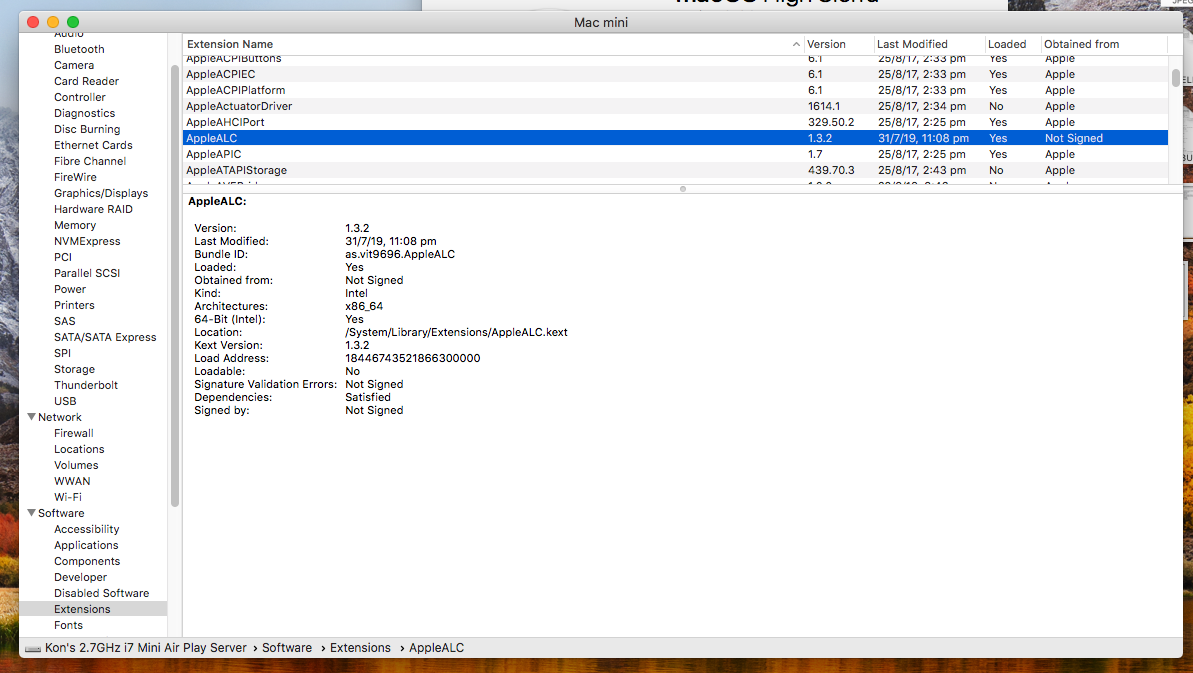
Task: Select Disc Burning in sidebar
Action: [87, 129]
